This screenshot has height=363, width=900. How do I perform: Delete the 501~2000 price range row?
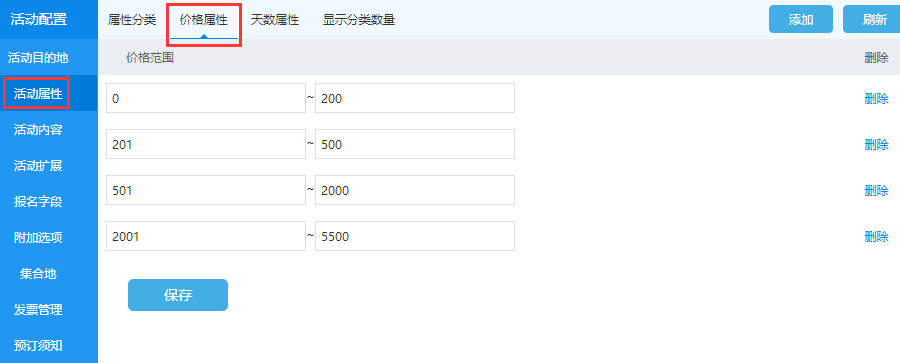[876, 190]
